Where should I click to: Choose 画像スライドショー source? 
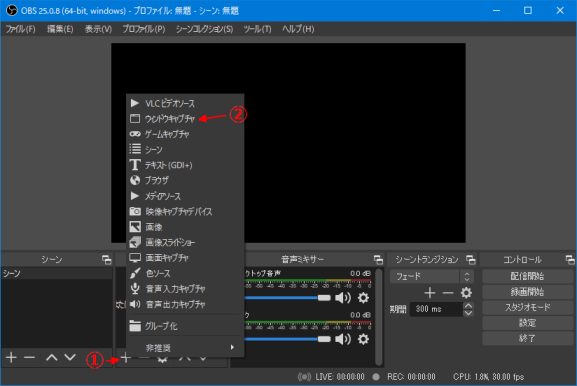point(185,242)
